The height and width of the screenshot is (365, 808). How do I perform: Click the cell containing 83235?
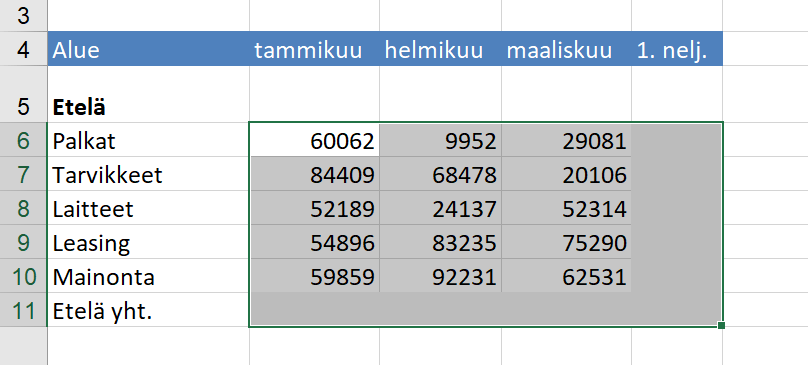[440, 242]
